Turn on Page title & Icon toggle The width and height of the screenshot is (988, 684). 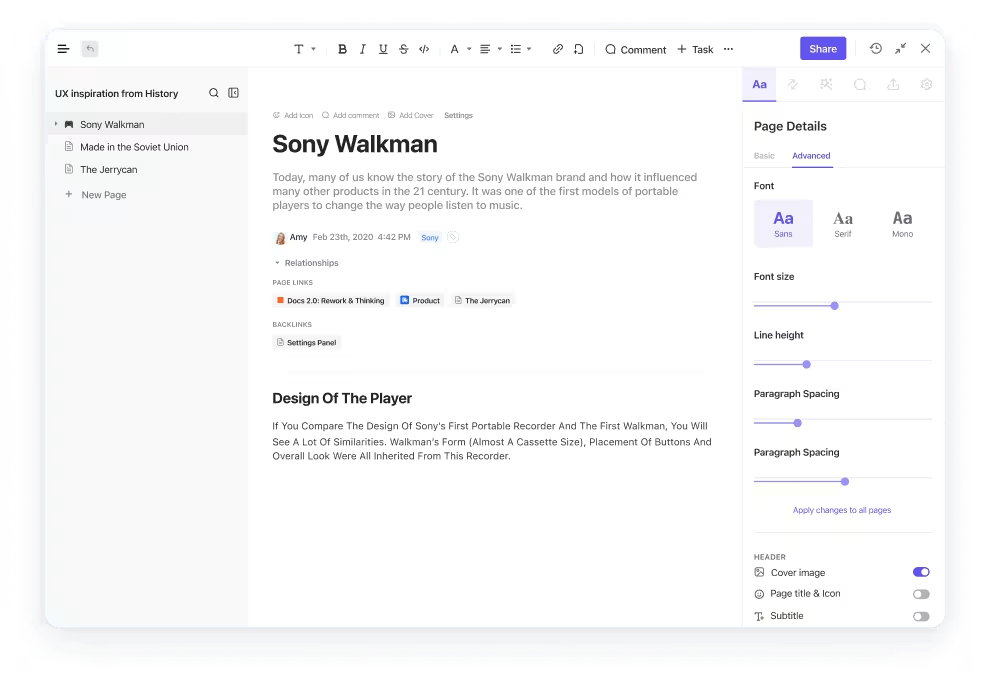click(x=921, y=593)
